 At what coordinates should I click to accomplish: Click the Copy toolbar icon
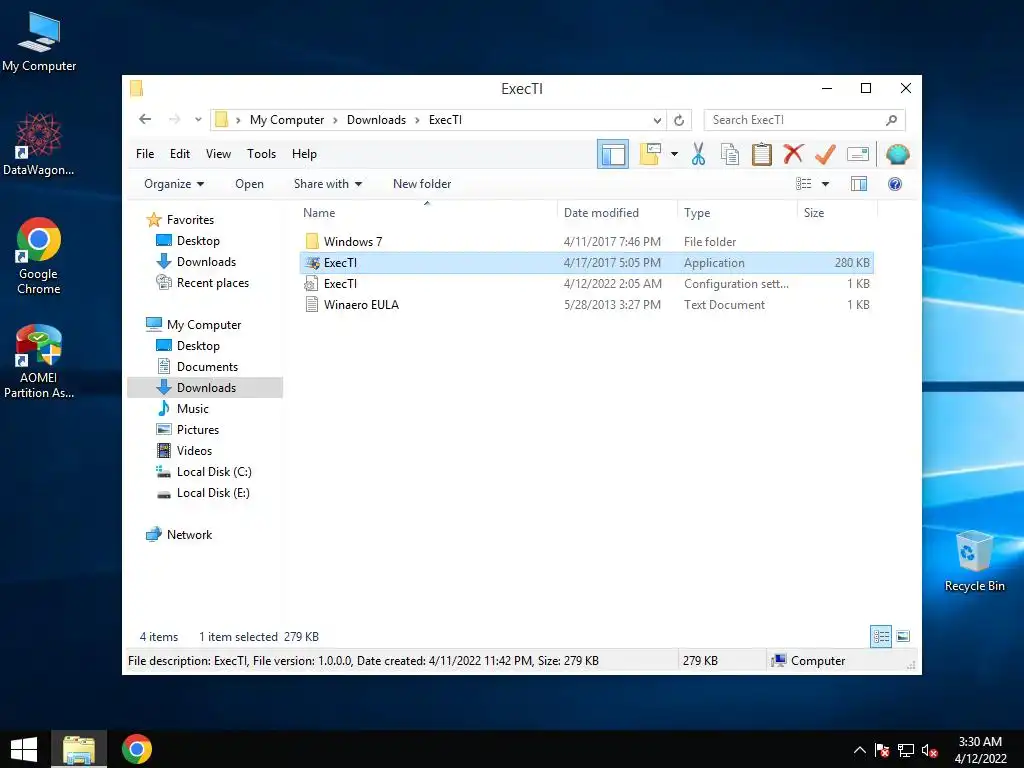pyautogui.click(x=729, y=155)
